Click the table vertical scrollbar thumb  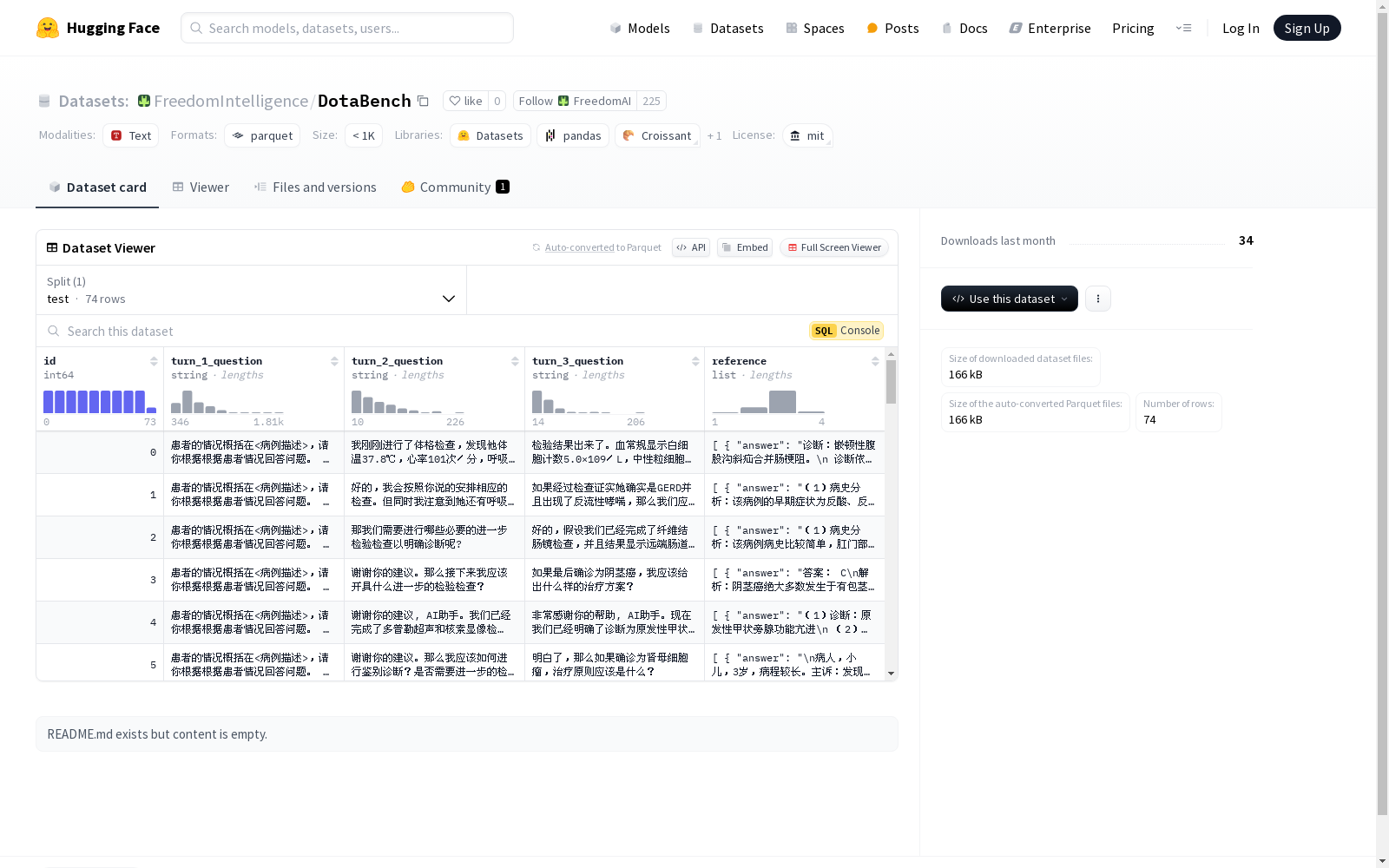(x=891, y=382)
